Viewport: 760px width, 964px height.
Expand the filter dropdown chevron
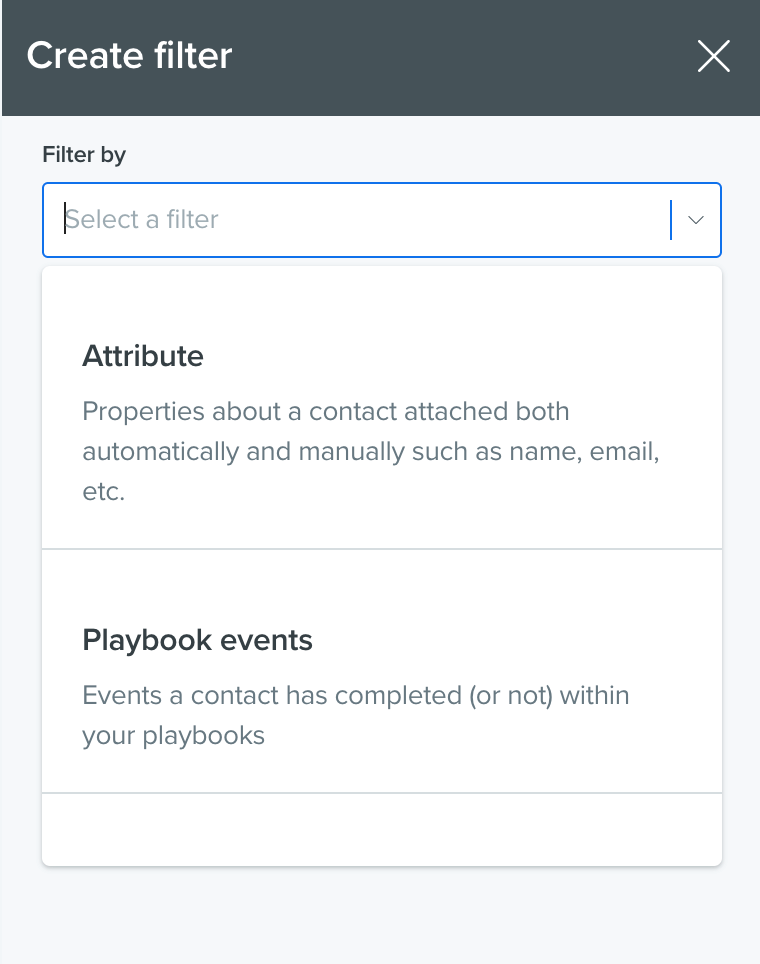695,219
